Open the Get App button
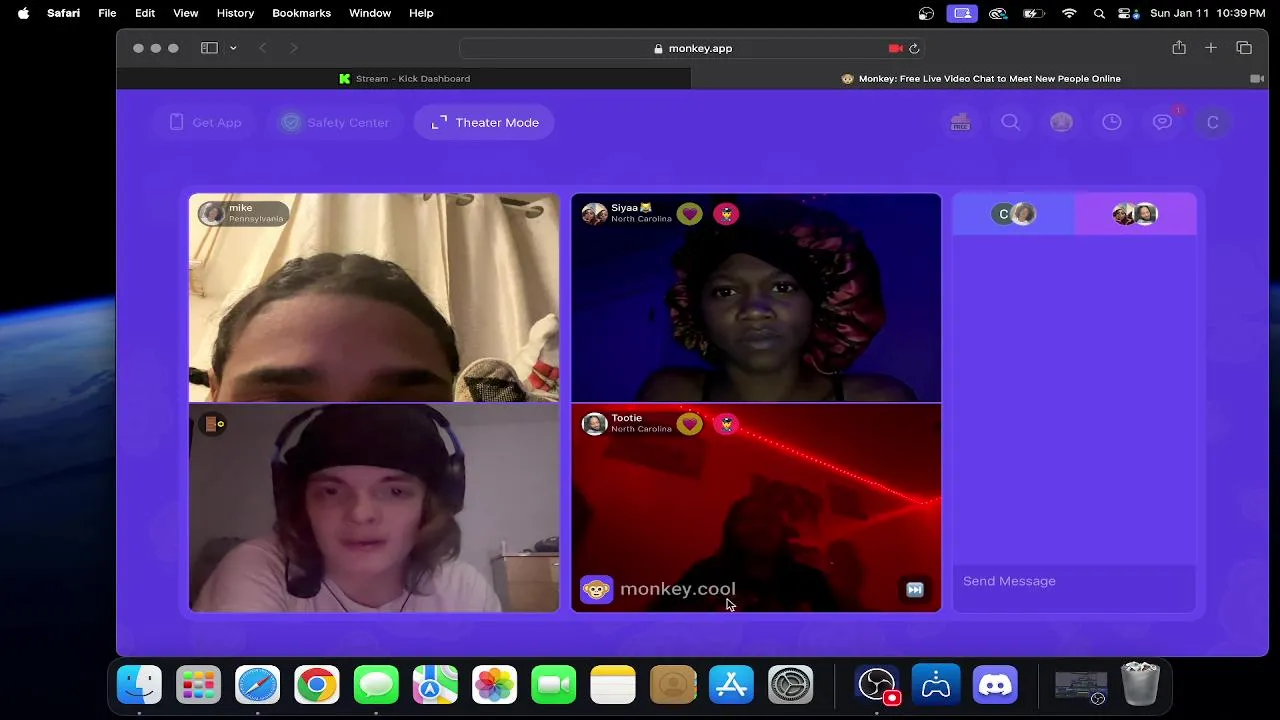The width and height of the screenshot is (1280, 720). 205,122
